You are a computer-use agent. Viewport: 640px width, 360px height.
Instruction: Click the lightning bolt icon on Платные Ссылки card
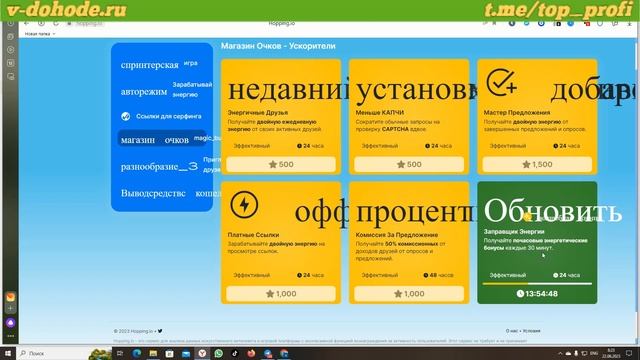[x=244, y=204]
